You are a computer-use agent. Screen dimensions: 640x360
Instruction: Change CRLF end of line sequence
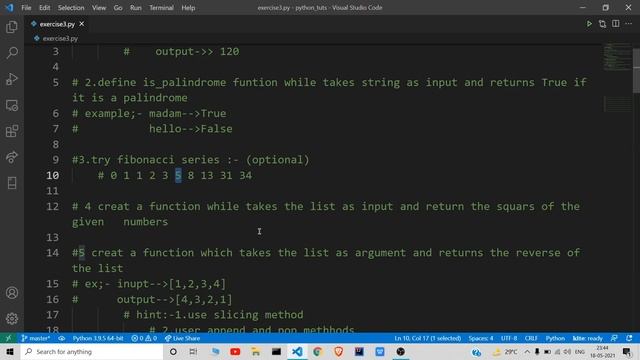[531, 338]
